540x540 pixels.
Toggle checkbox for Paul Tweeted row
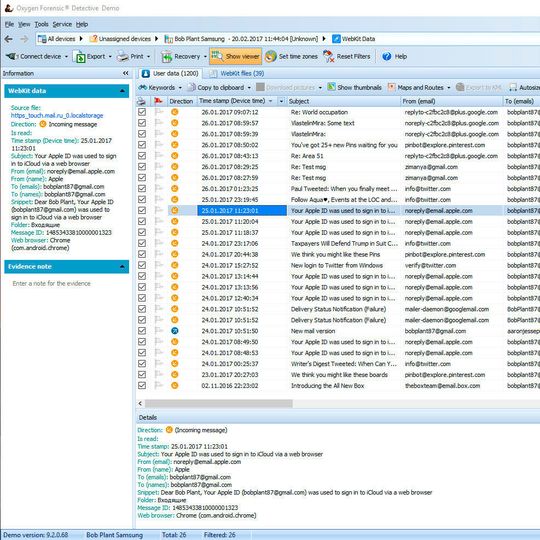click(x=142, y=188)
